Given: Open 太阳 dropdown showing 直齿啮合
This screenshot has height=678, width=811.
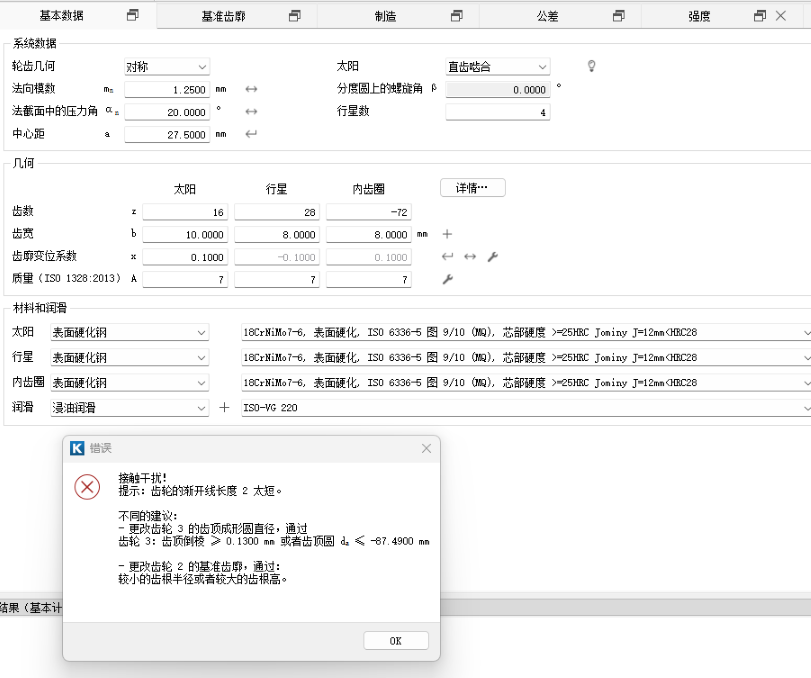Looking at the screenshot, I should tap(498, 67).
